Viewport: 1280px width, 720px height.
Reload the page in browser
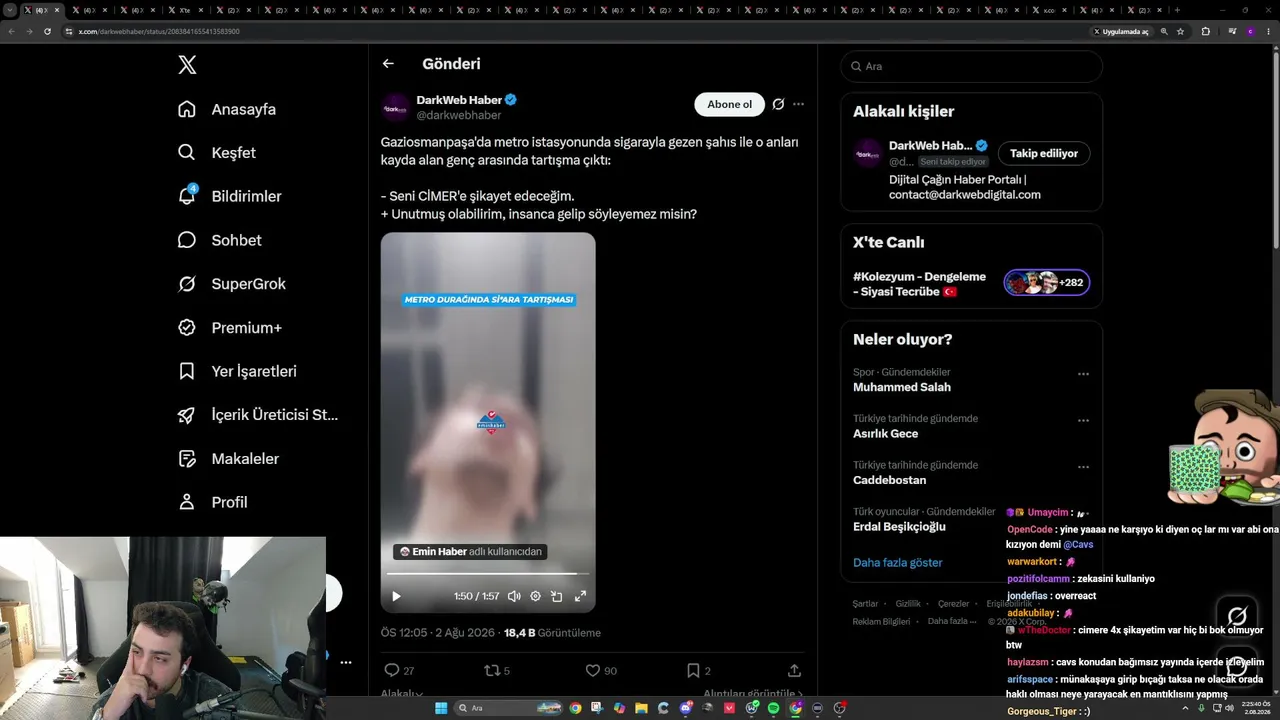(x=47, y=31)
